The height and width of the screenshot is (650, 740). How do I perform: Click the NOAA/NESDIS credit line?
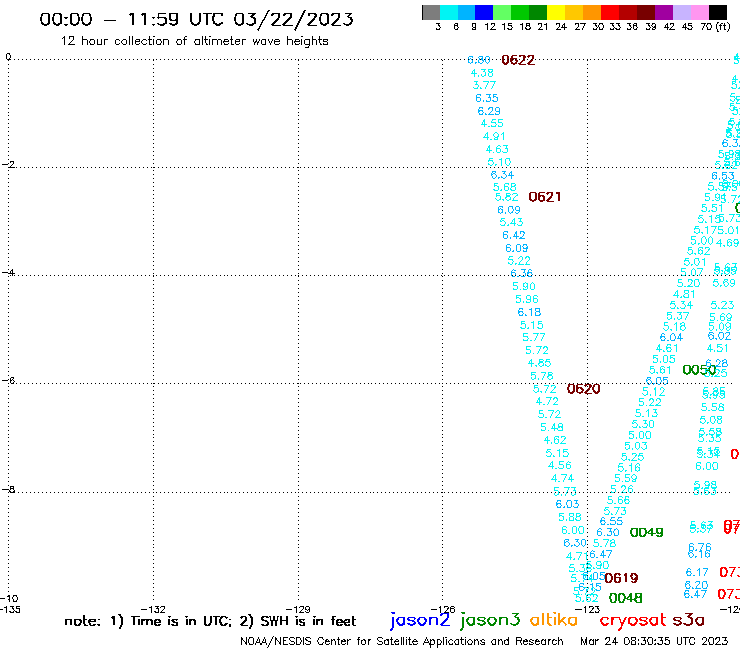tap(402, 641)
